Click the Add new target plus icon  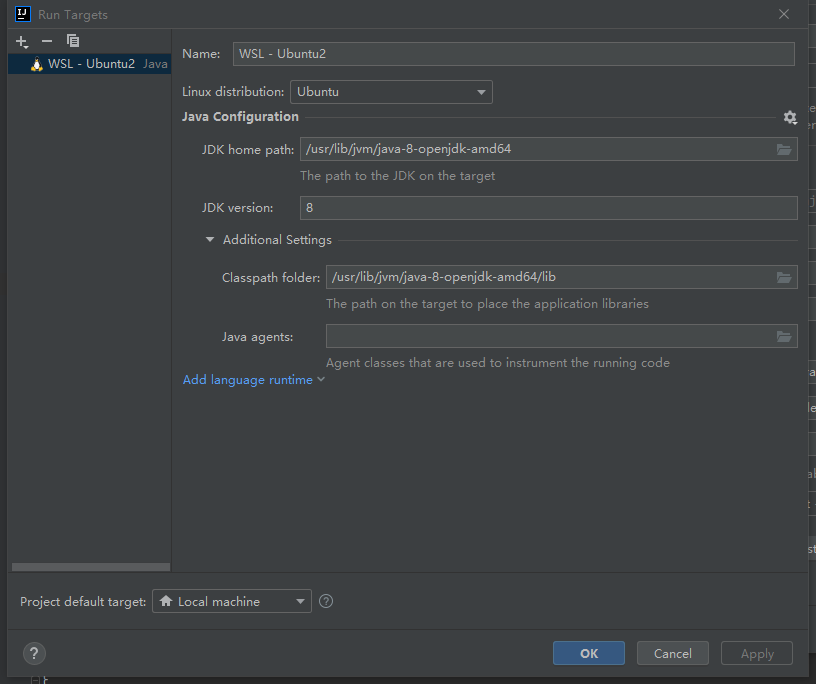coord(22,41)
